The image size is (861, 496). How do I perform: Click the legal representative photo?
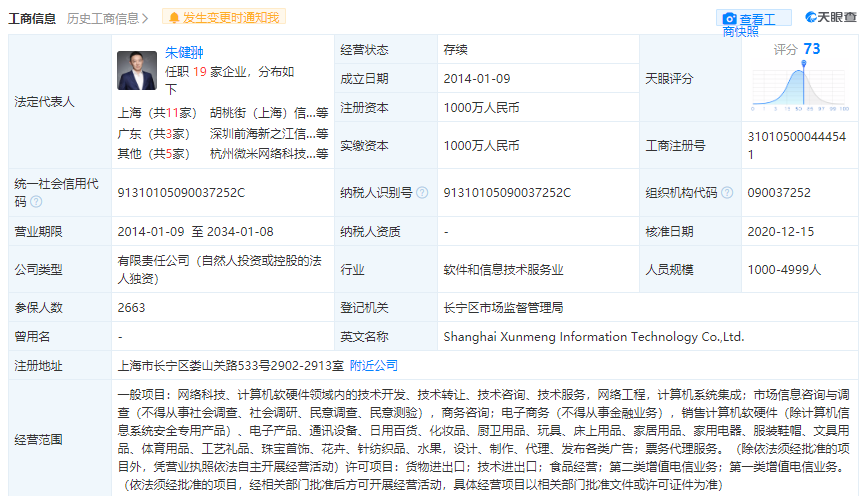click(137, 70)
